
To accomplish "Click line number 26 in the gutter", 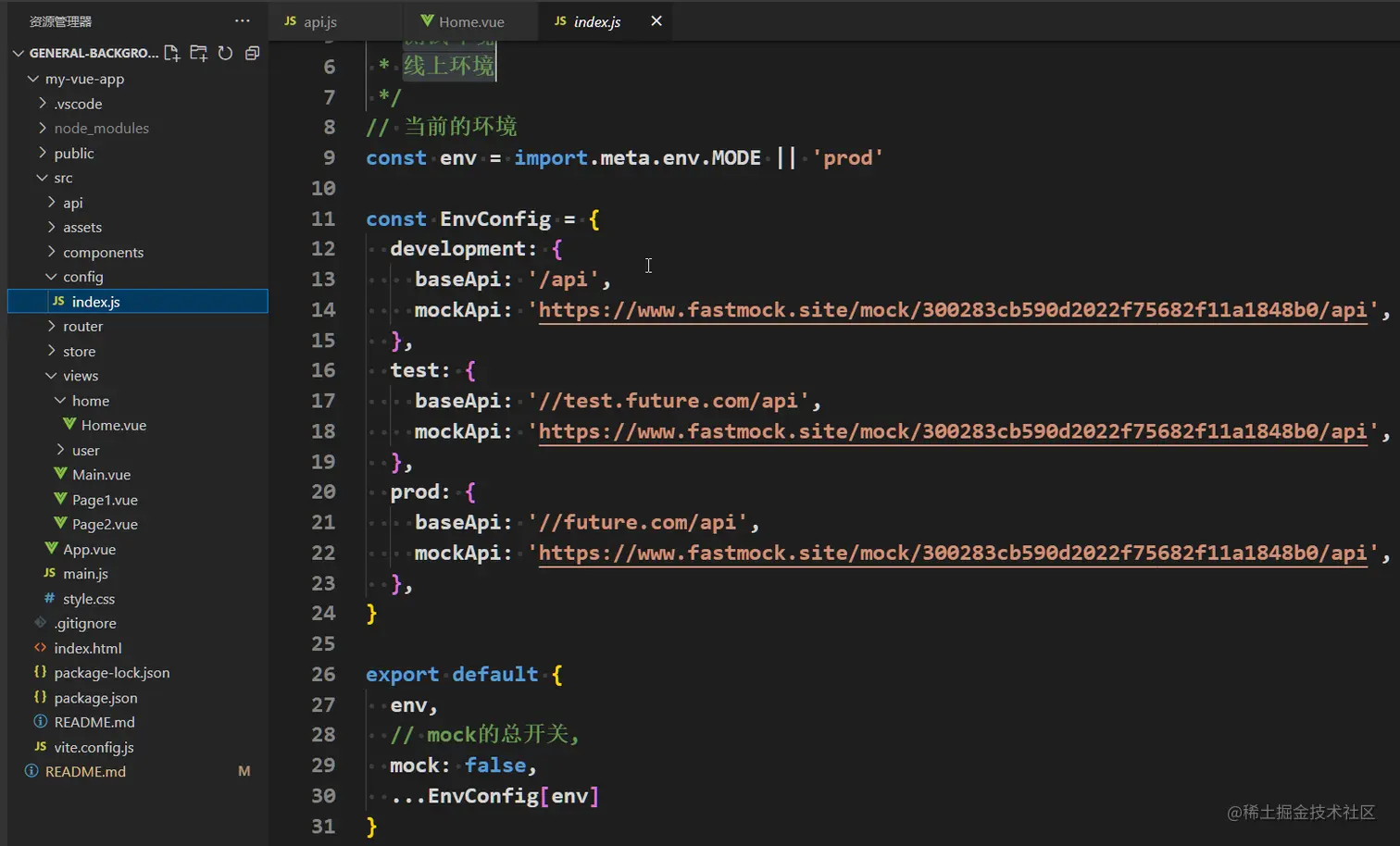I will pyautogui.click(x=323, y=674).
